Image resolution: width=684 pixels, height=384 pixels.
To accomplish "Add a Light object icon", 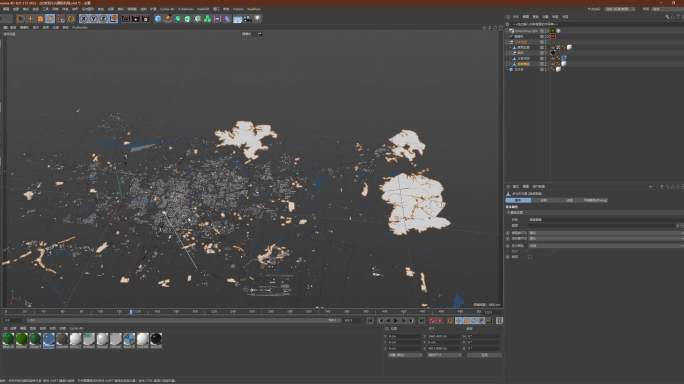I will [258, 19].
